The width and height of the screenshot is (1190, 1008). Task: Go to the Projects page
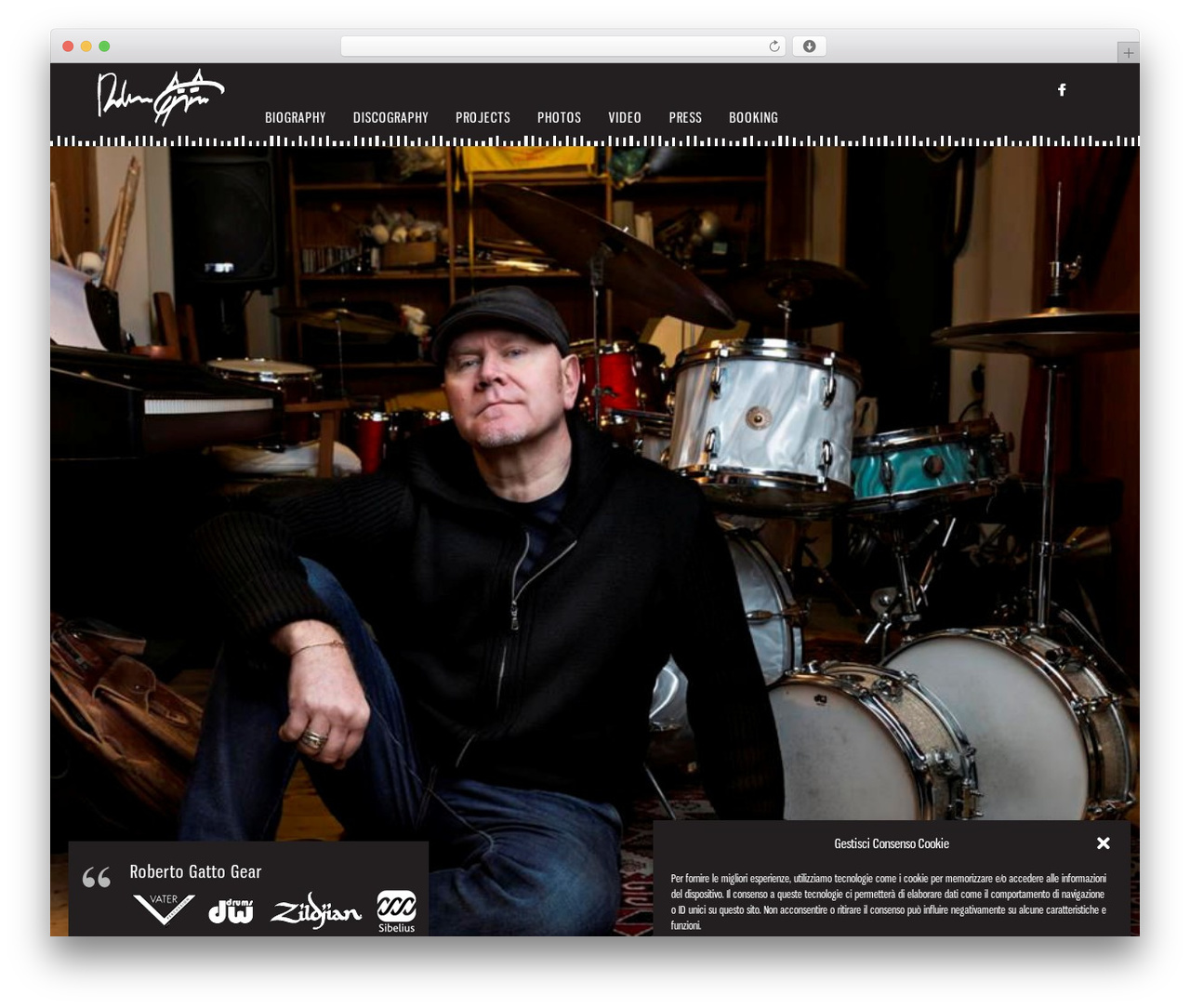point(483,117)
